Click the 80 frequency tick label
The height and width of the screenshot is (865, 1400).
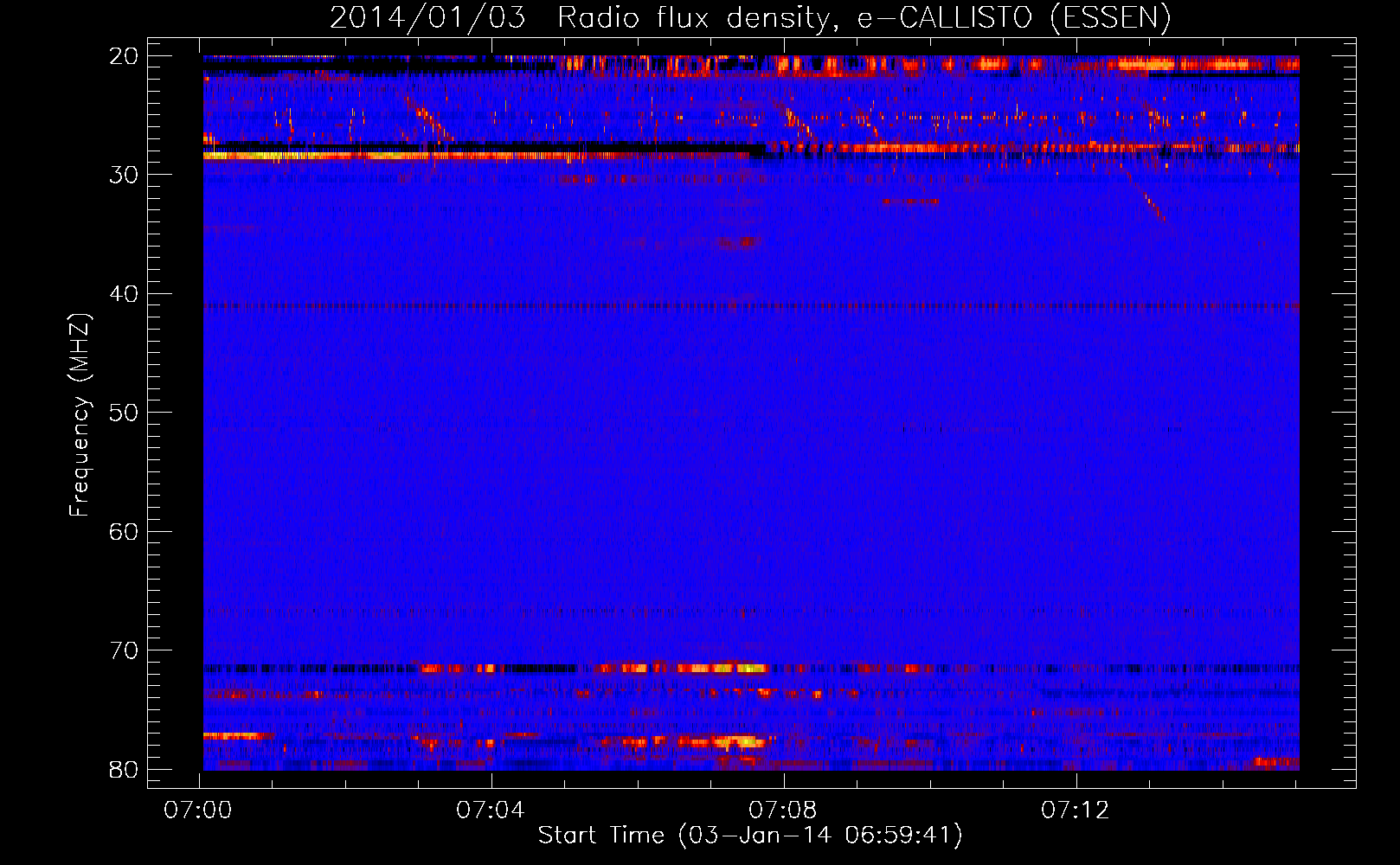click(x=124, y=769)
